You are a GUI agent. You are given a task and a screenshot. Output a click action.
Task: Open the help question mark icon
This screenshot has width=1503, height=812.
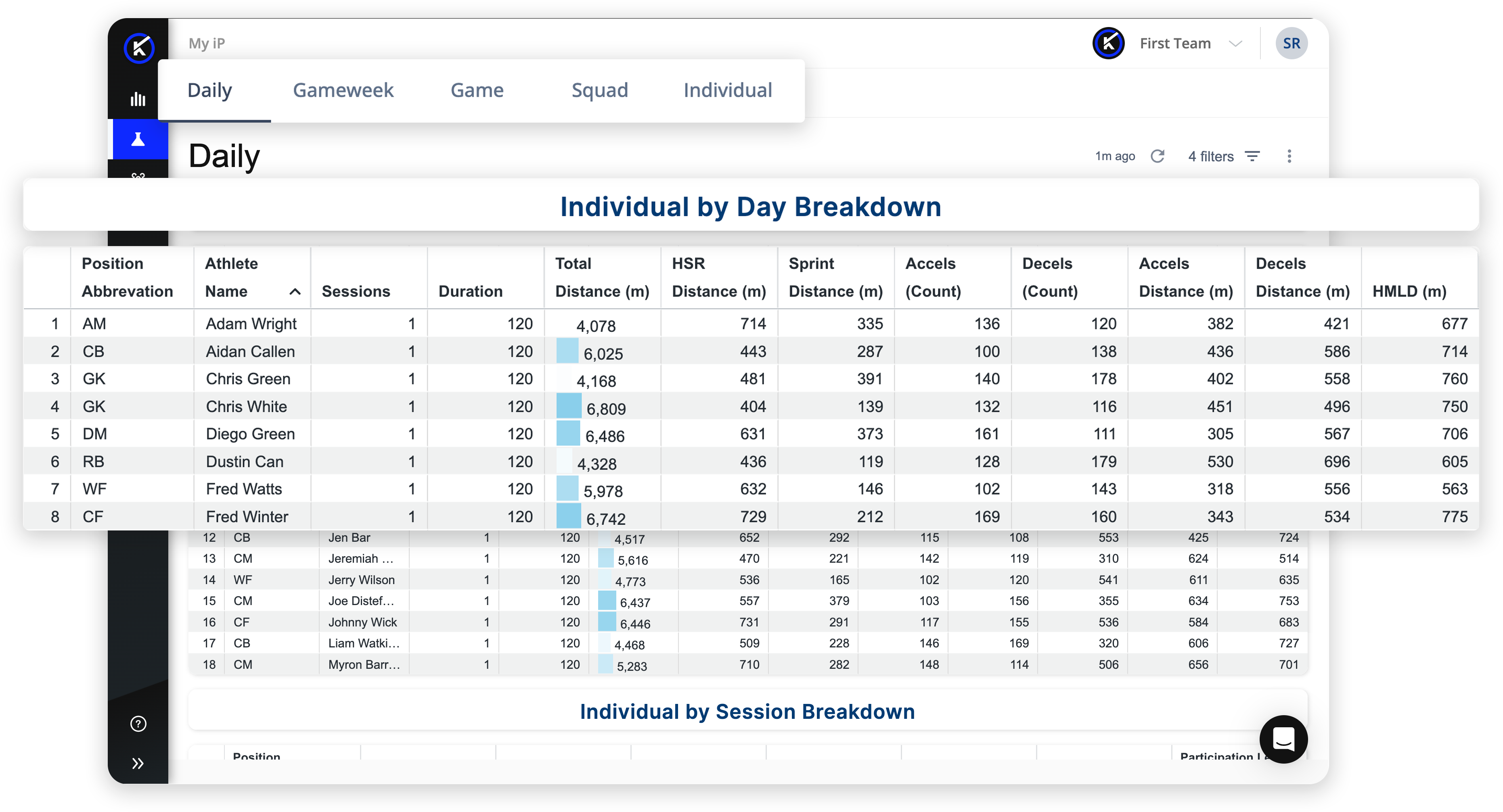[x=138, y=724]
